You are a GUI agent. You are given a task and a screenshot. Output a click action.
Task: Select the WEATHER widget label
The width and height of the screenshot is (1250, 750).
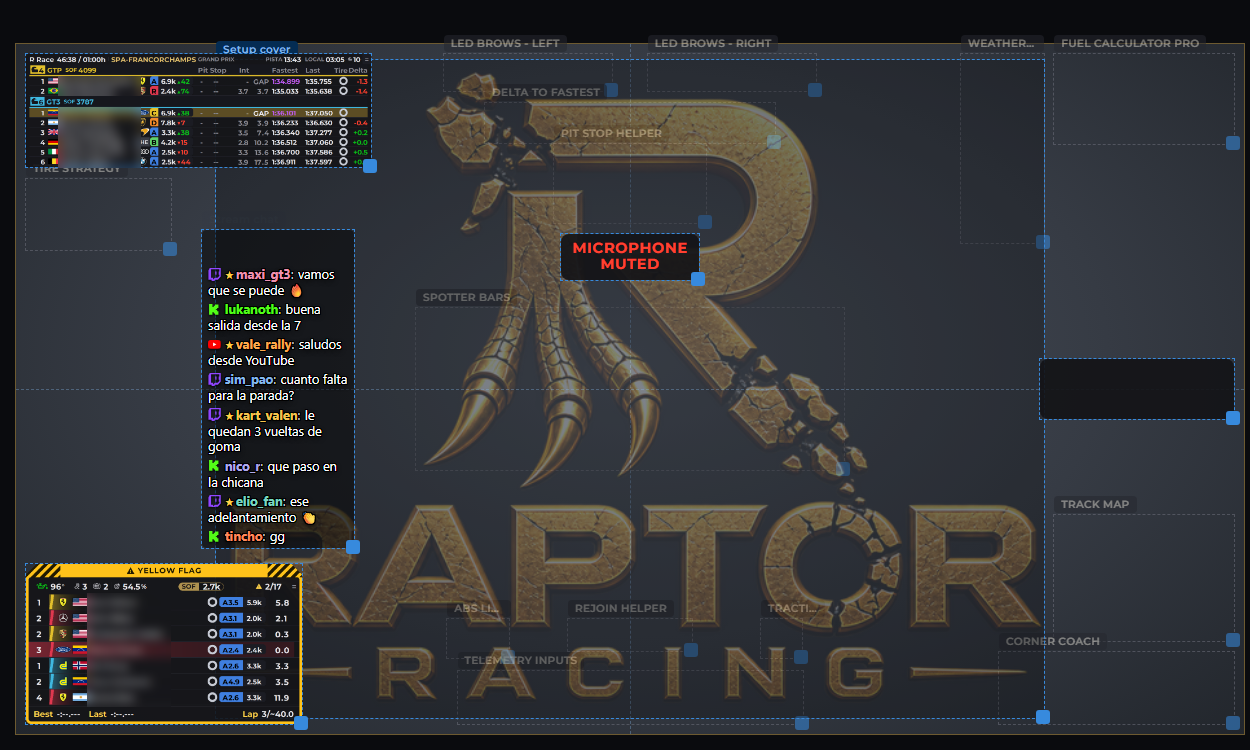[1001, 43]
